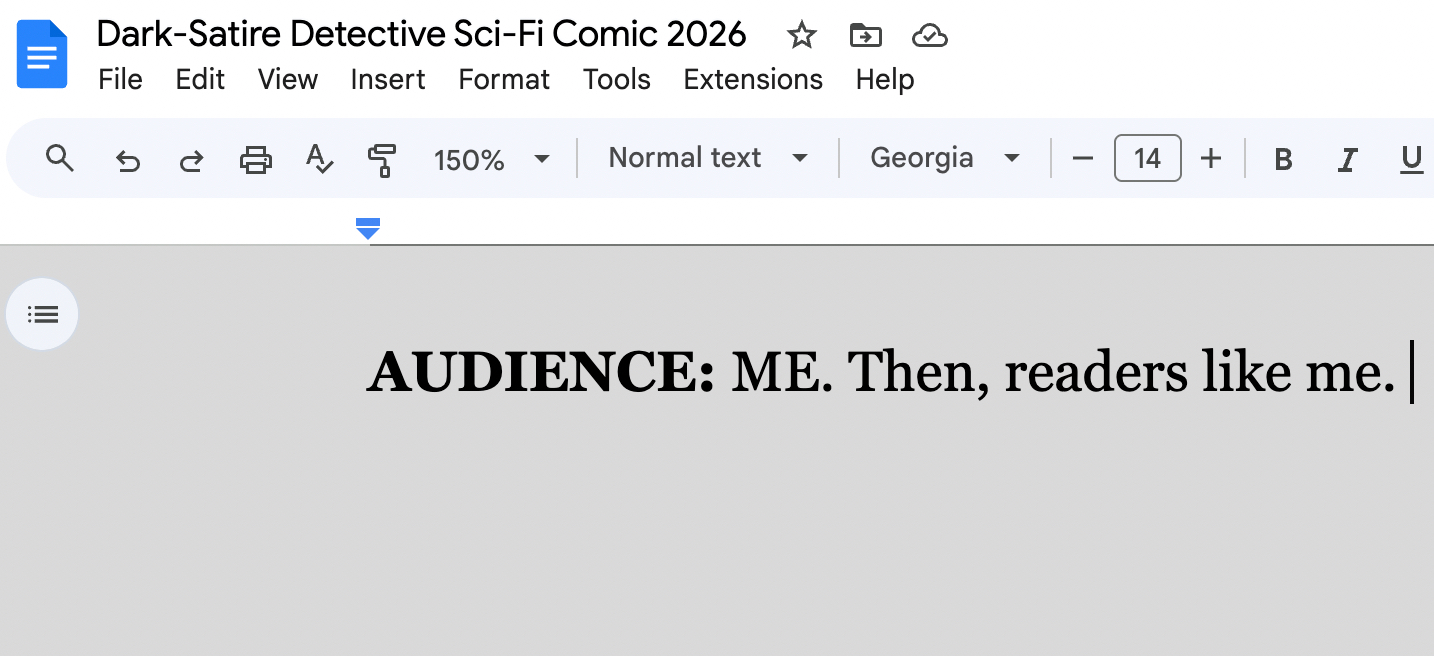Image resolution: width=1434 pixels, height=656 pixels.
Task: Toggle underline formatting
Action: (1411, 159)
